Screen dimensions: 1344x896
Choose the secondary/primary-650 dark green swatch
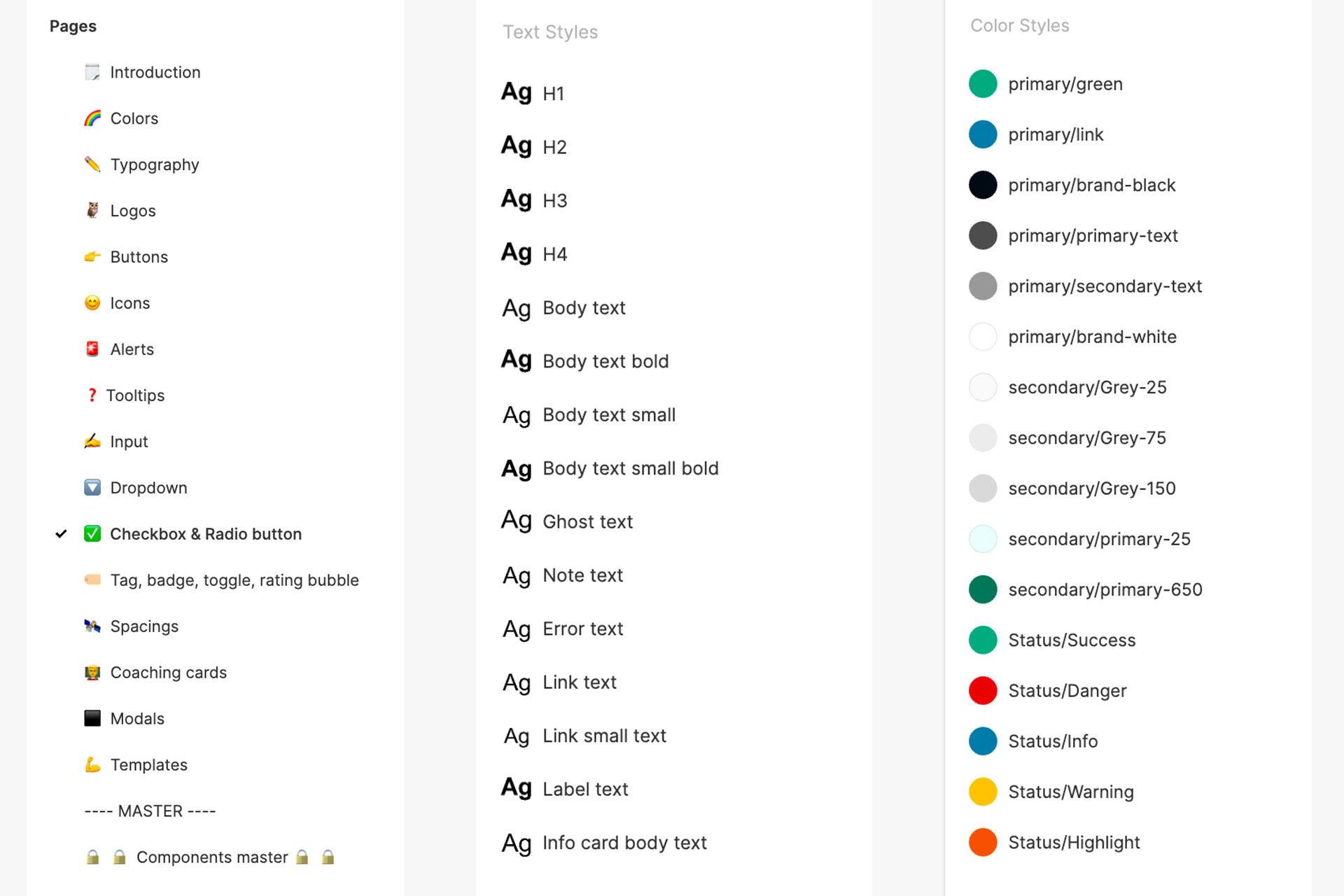click(x=983, y=589)
